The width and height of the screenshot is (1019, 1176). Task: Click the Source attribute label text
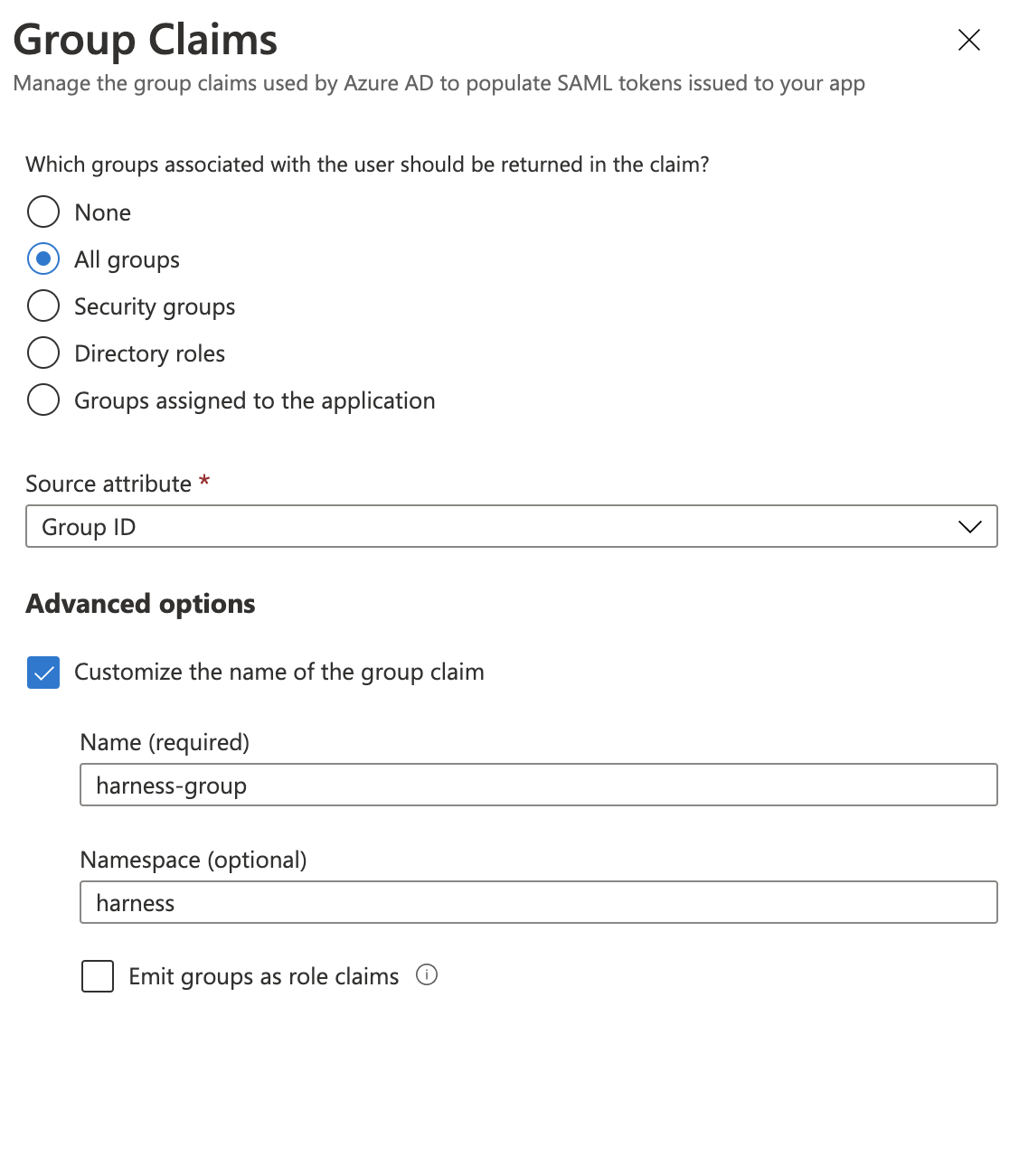tap(109, 484)
